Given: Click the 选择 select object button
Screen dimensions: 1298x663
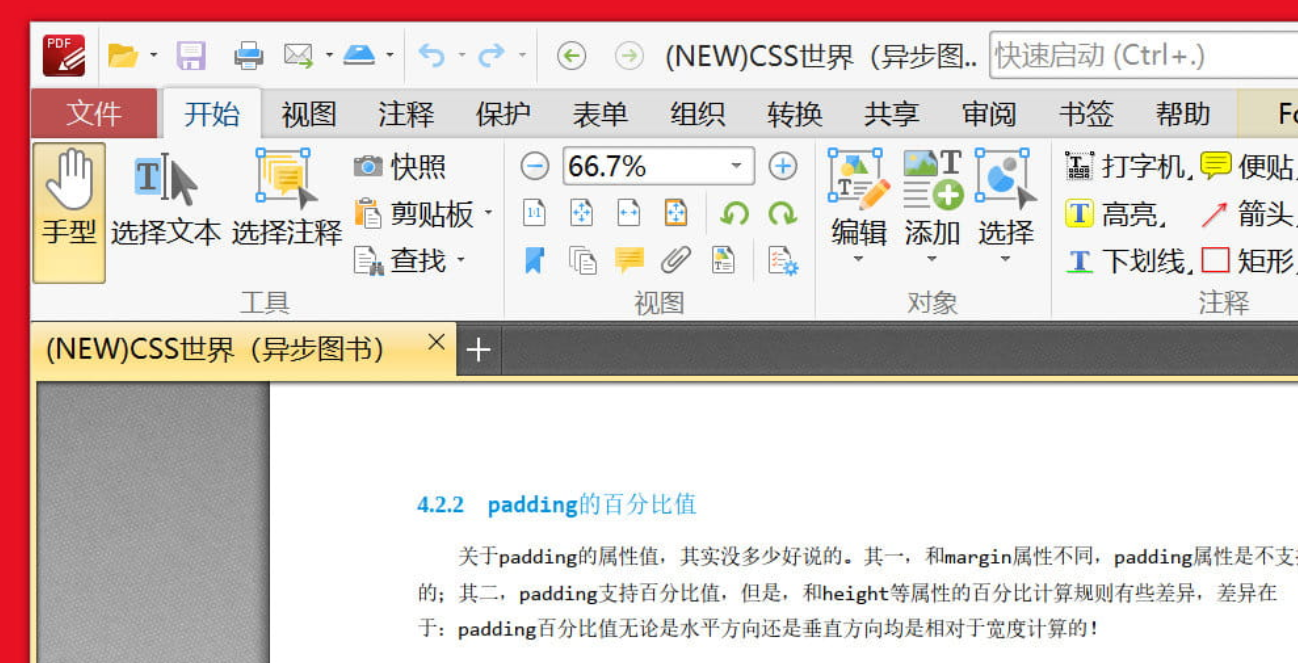Looking at the screenshot, I should (x=1005, y=200).
